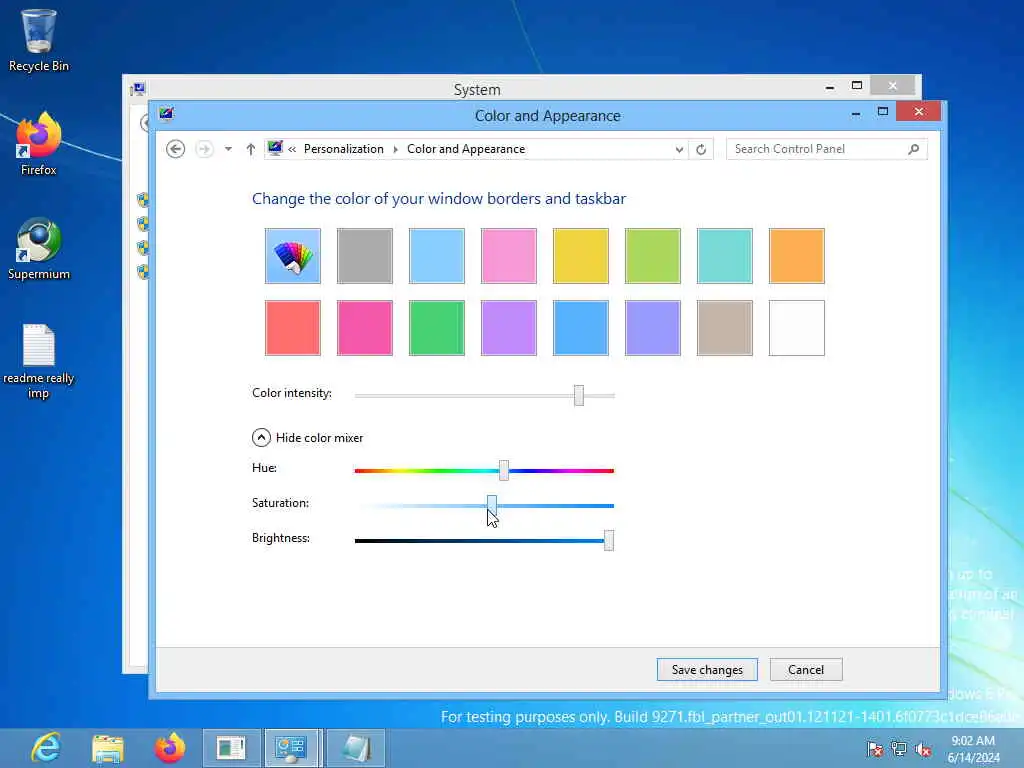Choose the light blue color swatch

[x=437, y=256]
